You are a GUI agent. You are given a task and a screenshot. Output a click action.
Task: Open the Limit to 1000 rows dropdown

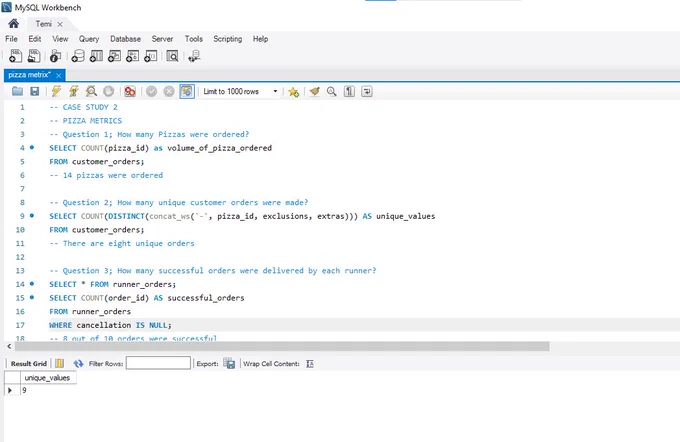click(240, 92)
